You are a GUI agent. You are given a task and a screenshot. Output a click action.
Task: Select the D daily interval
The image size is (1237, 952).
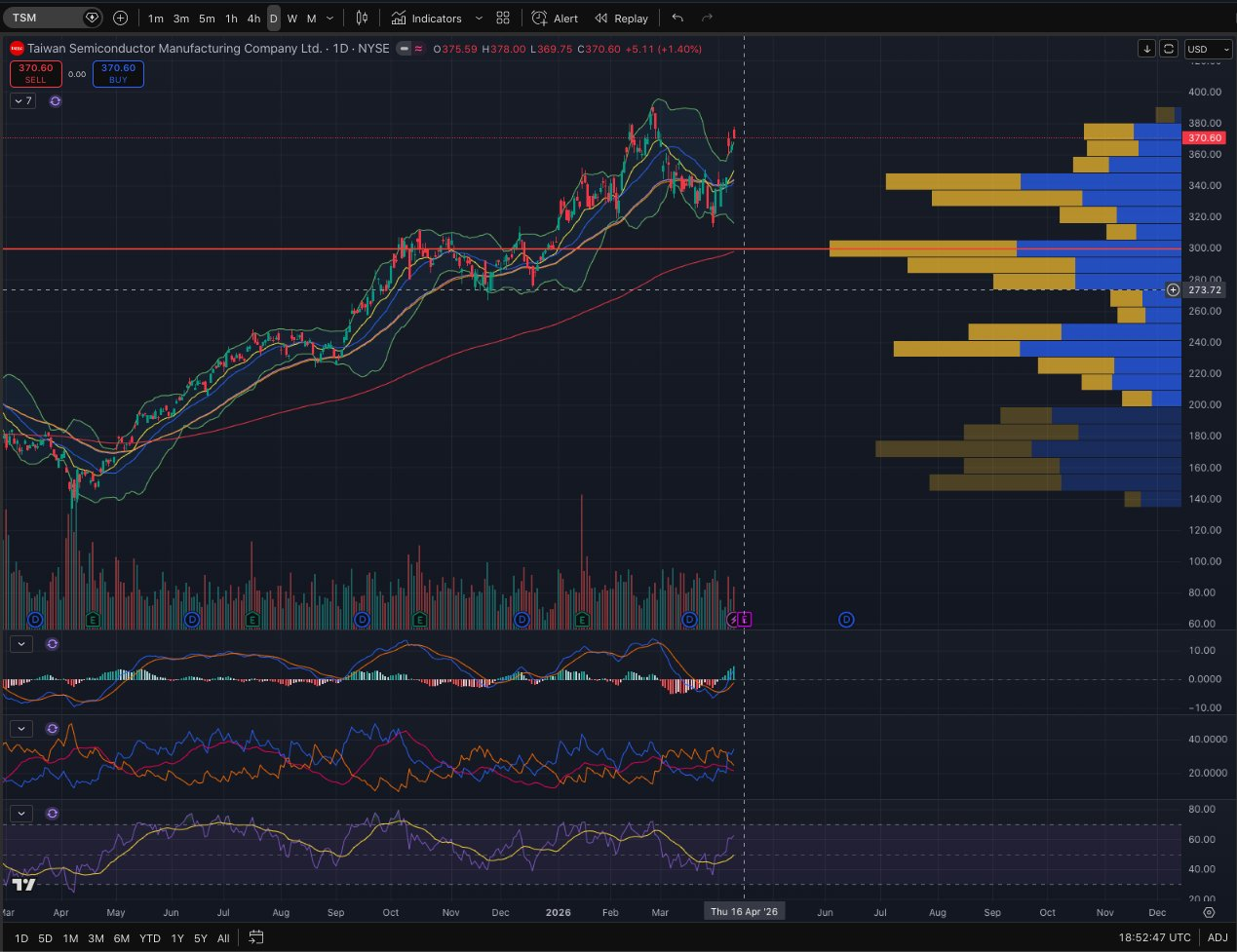tap(273, 19)
